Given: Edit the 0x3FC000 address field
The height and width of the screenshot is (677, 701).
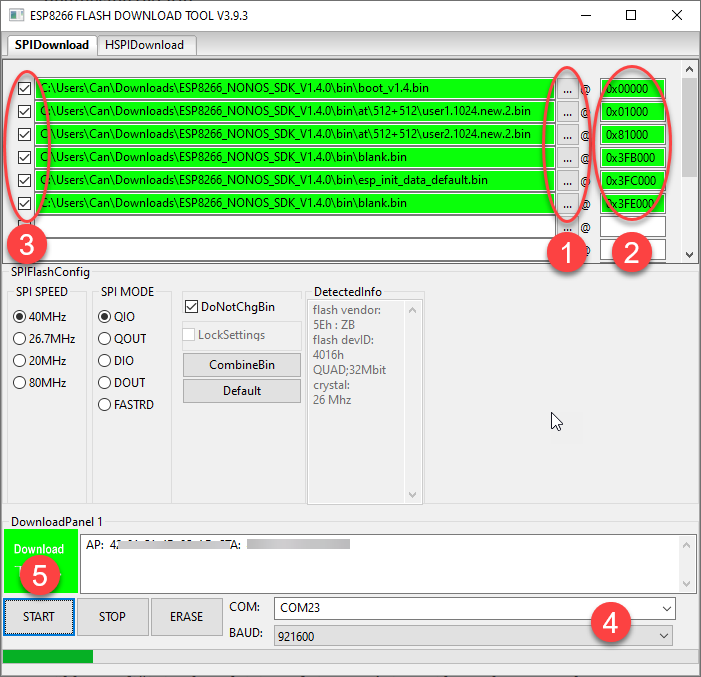Looking at the screenshot, I should (633, 181).
